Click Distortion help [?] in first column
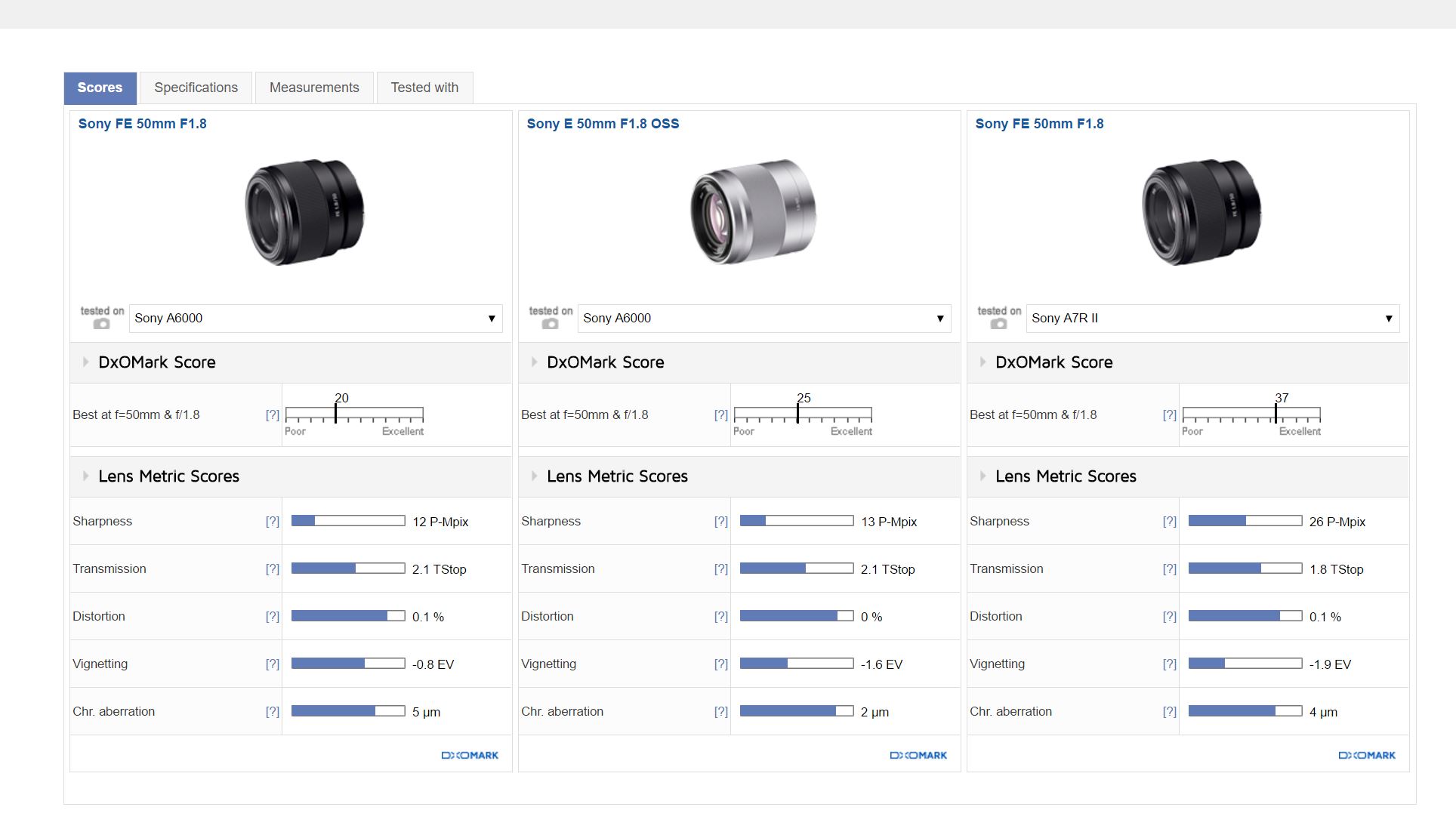1456x838 pixels. point(273,617)
